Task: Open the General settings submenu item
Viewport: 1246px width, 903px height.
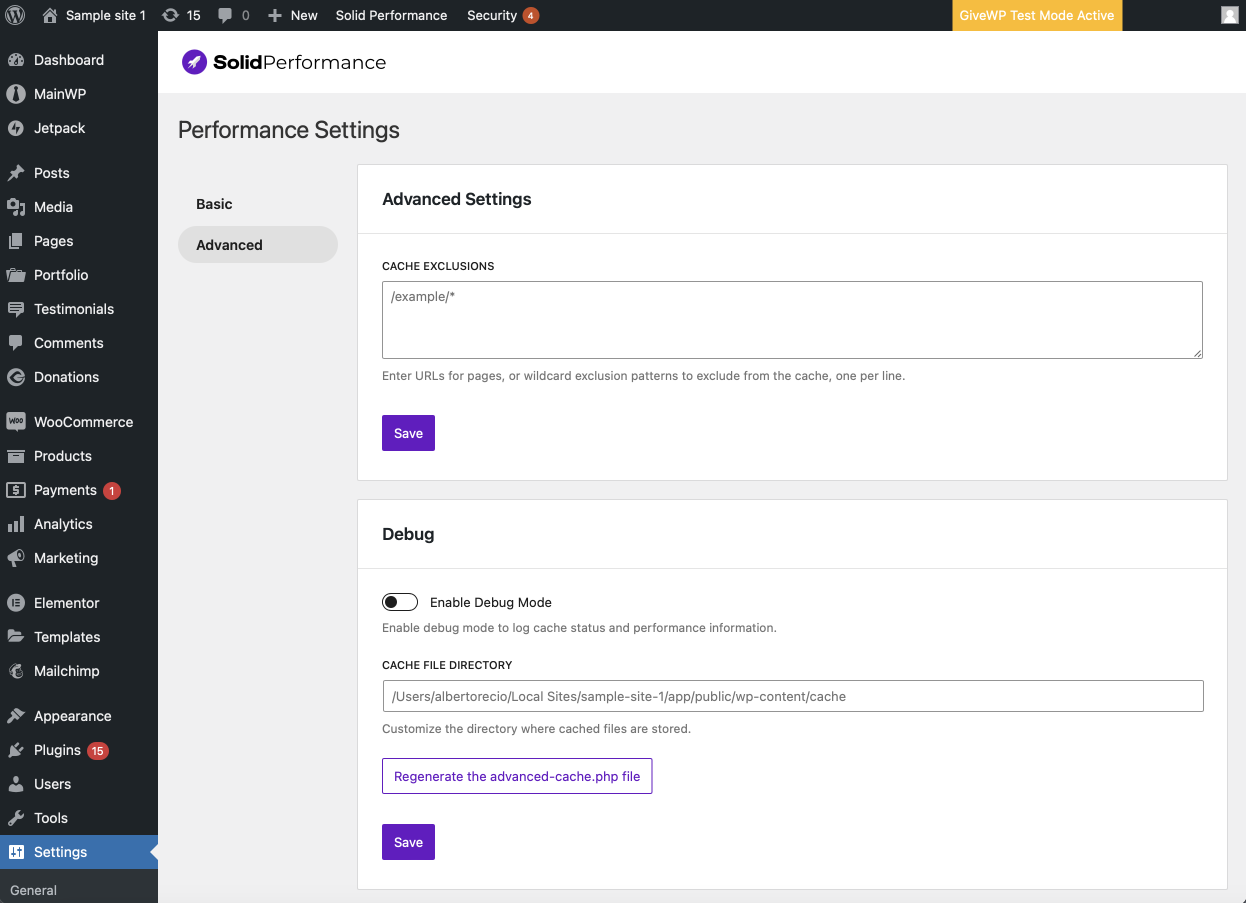Action: pos(34,890)
